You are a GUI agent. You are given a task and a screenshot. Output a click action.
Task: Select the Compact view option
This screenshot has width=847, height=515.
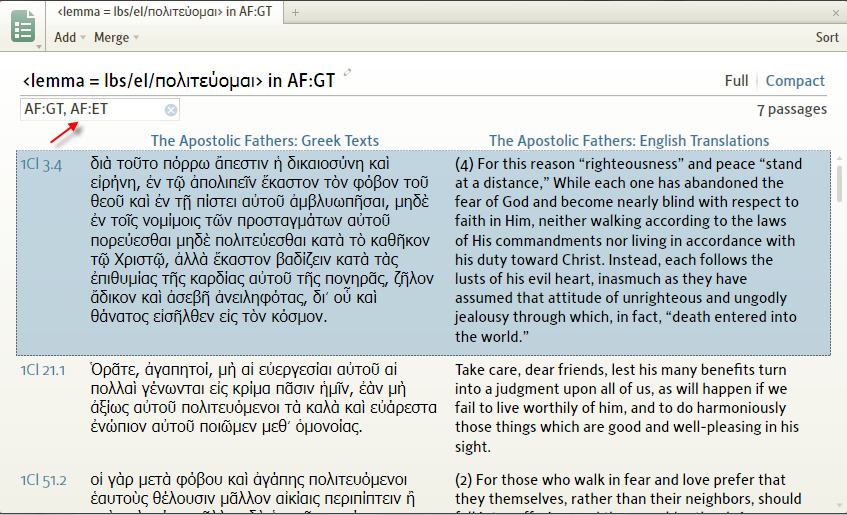pyautogui.click(x=795, y=81)
